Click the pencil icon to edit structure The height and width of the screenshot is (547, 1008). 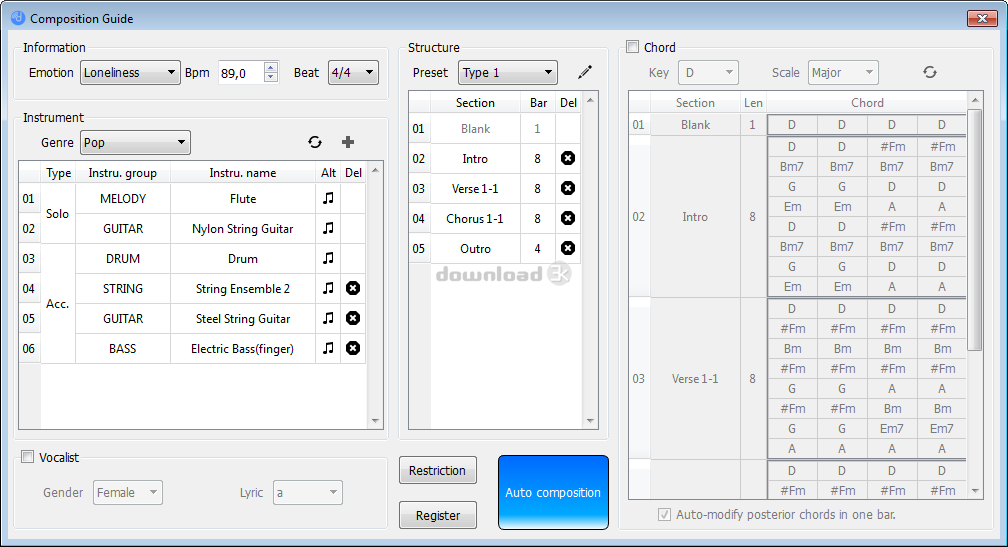pyautogui.click(x=585, y=73)
